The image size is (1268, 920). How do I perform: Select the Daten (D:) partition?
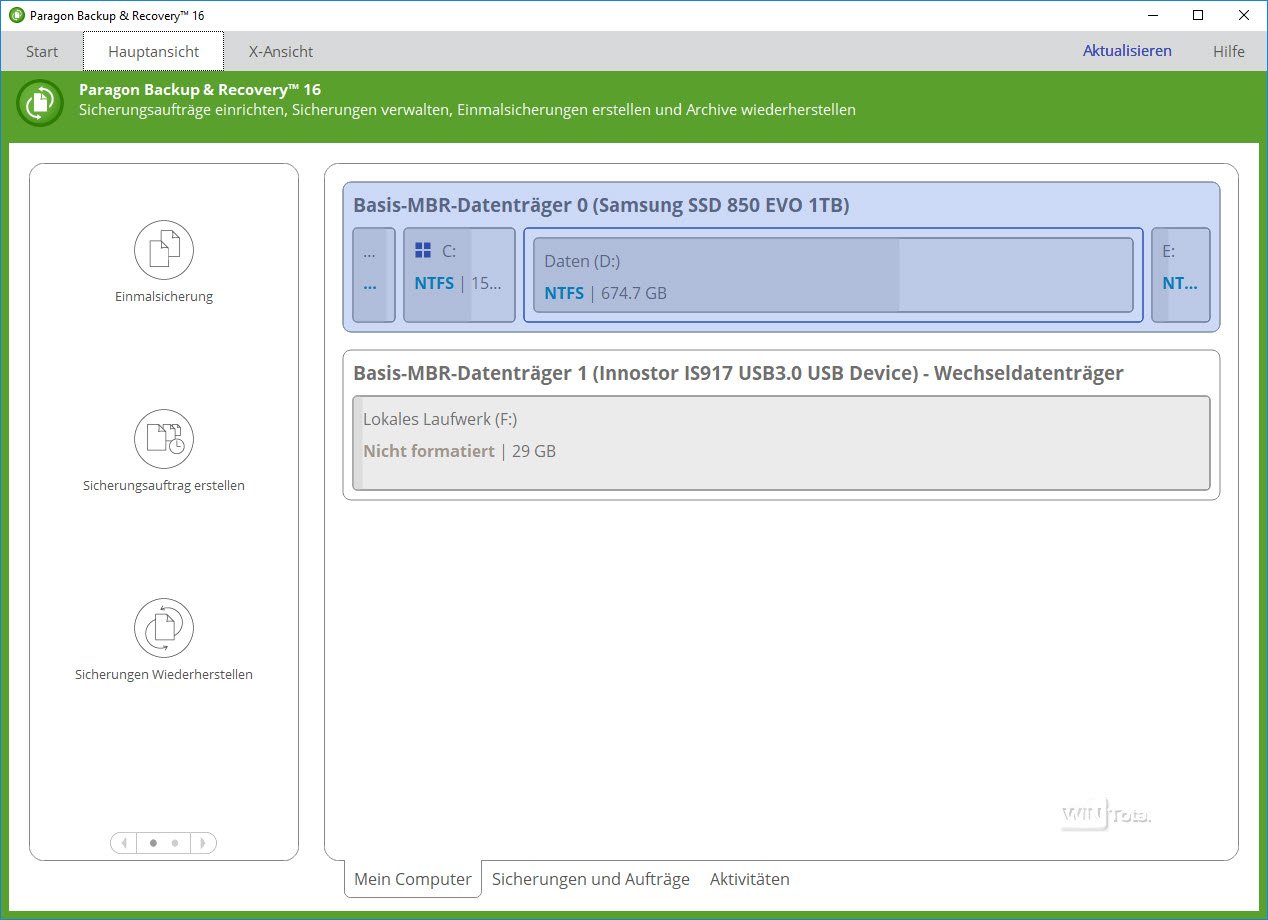coord(833,275)
